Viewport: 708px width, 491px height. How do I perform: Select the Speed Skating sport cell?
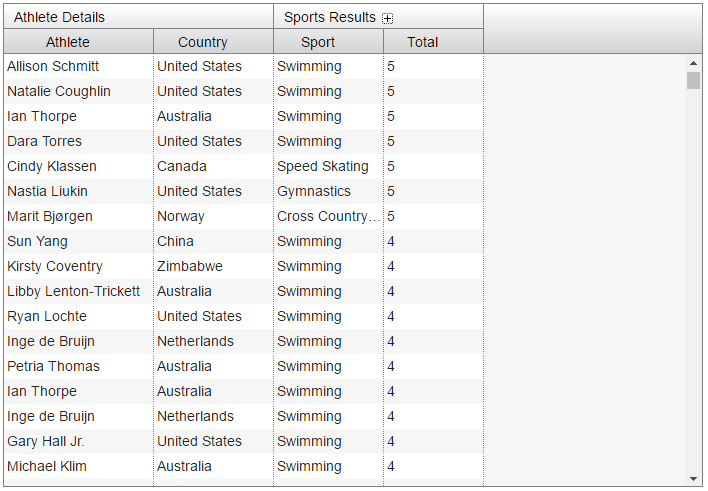coord(329,166)
